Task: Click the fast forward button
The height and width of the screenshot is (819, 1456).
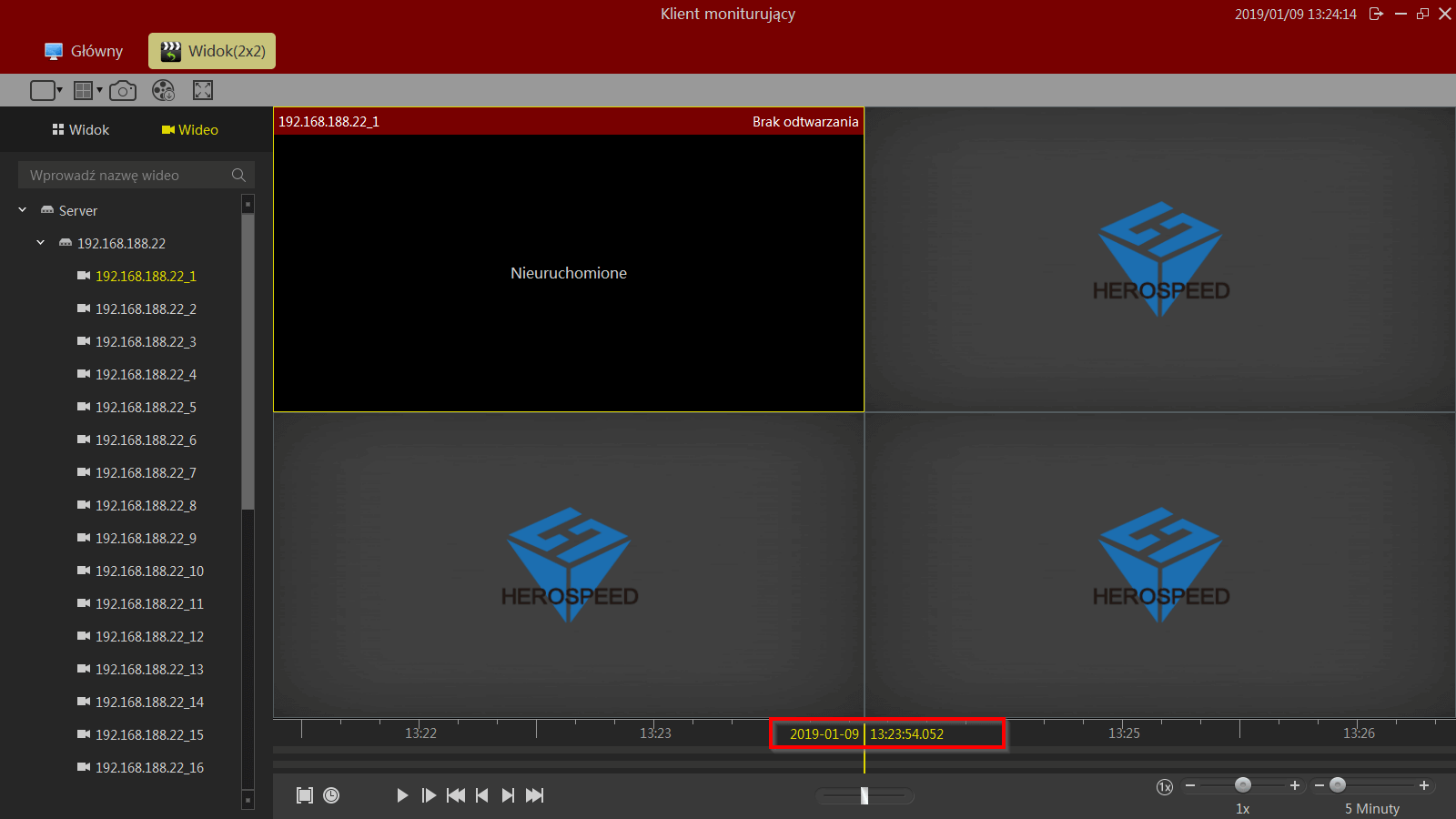Action: pos(535,795)
